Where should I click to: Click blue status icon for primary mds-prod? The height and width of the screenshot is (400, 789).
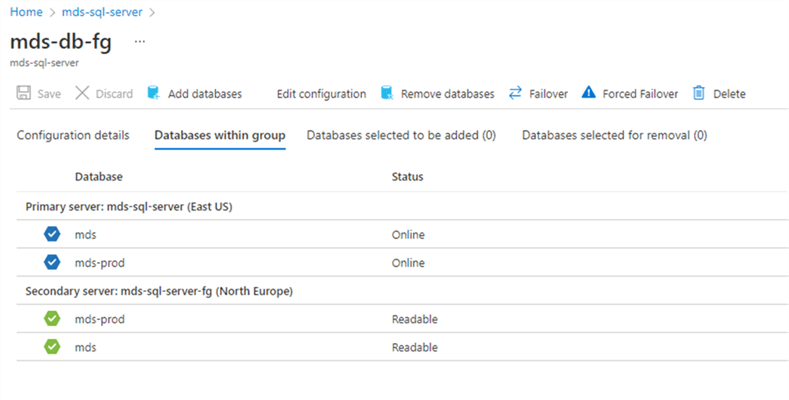pos(52,263)
